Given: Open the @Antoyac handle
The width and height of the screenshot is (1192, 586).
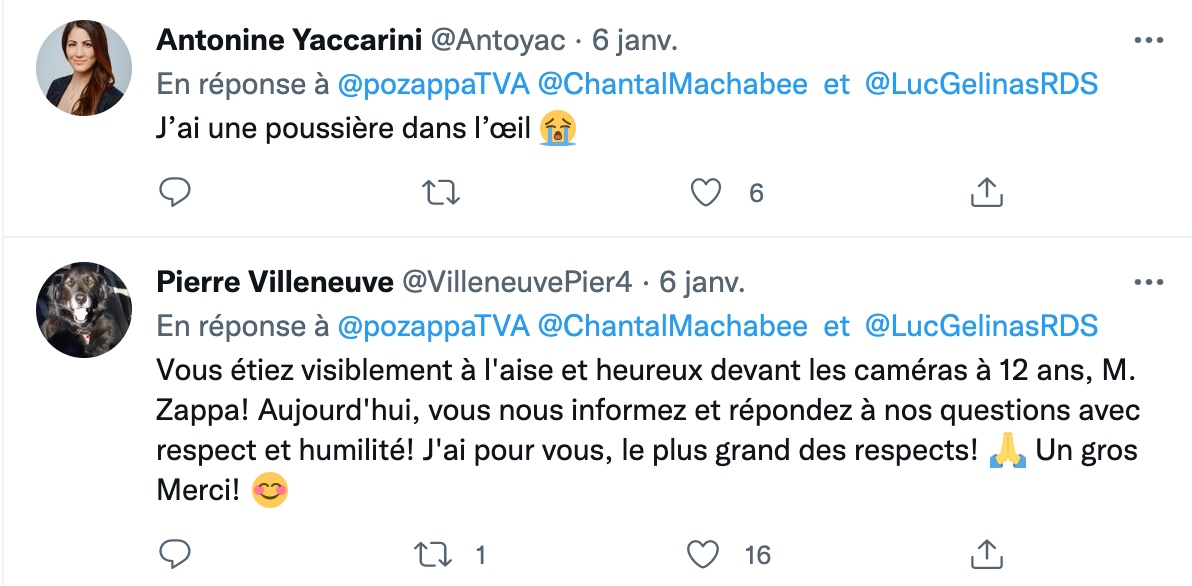Looking at the screenshot, I should coord(498,41).
